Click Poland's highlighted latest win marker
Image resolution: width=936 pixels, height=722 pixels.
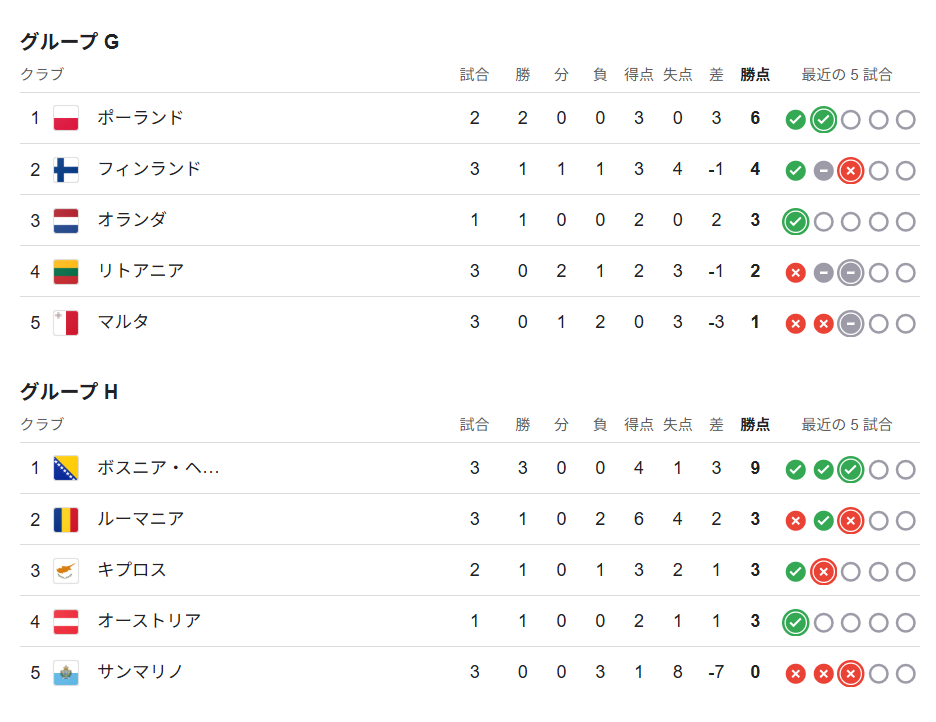[823, 120]
